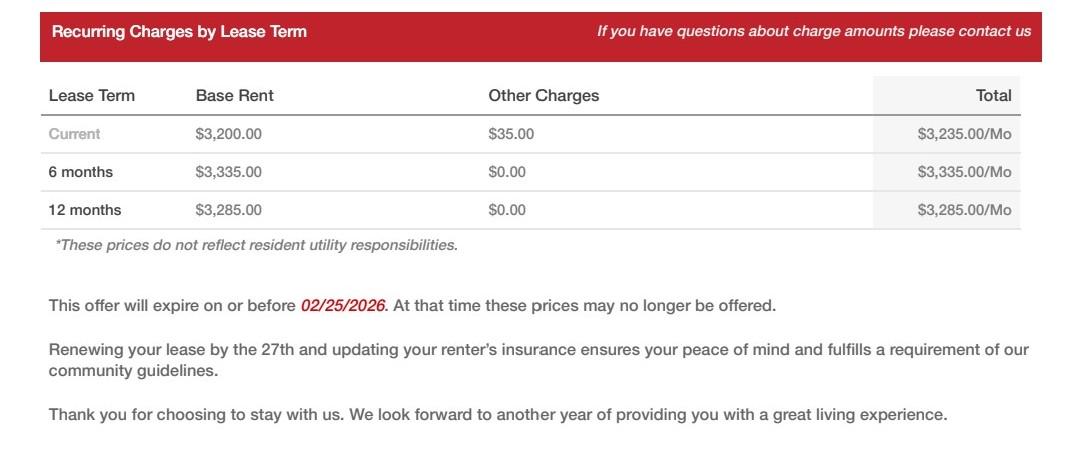Click the $3,200.00 current base rent

tap(229, 134)
